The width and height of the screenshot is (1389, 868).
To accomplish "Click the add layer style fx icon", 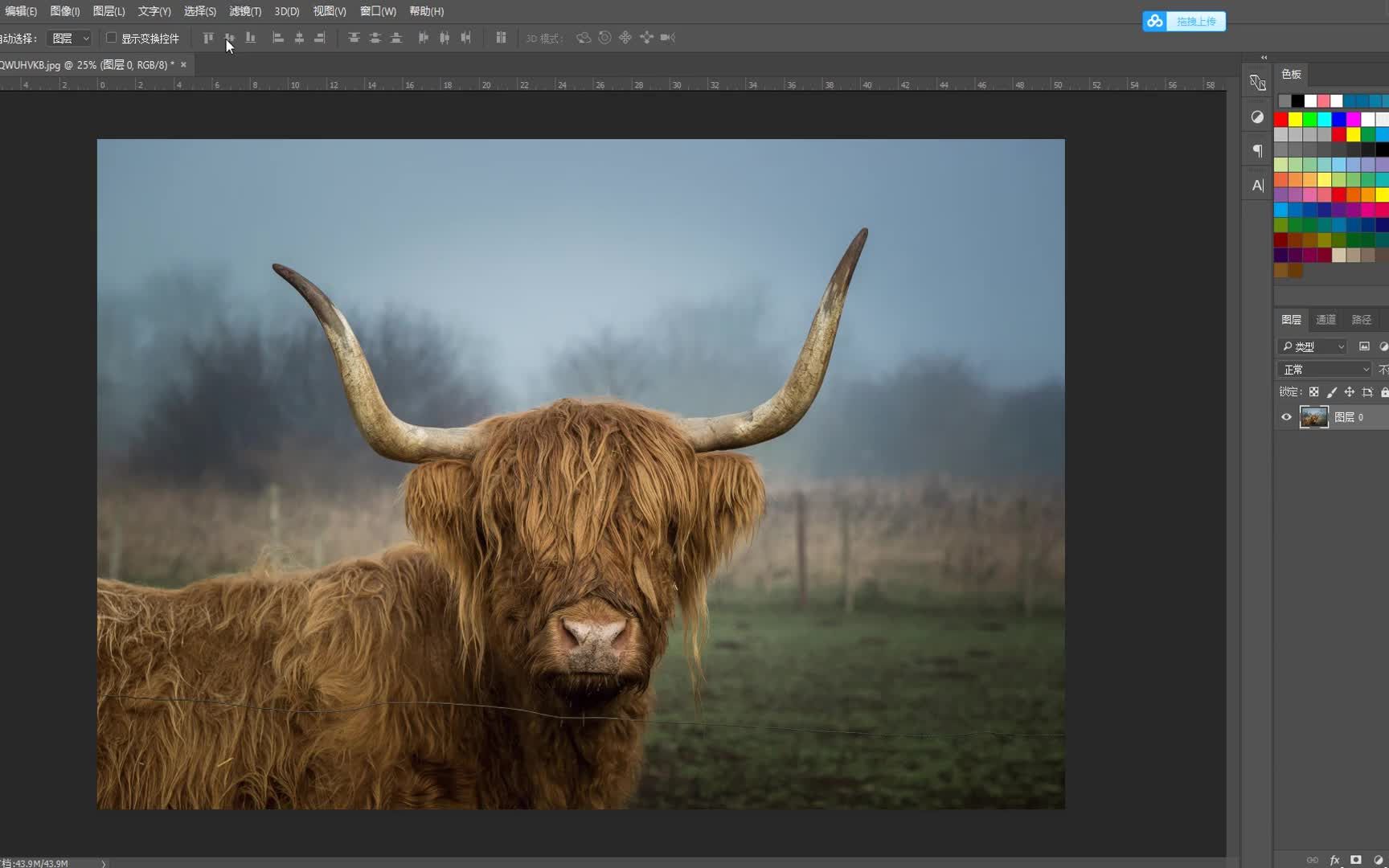I will pyautogui.click(x=1334, y=860).
